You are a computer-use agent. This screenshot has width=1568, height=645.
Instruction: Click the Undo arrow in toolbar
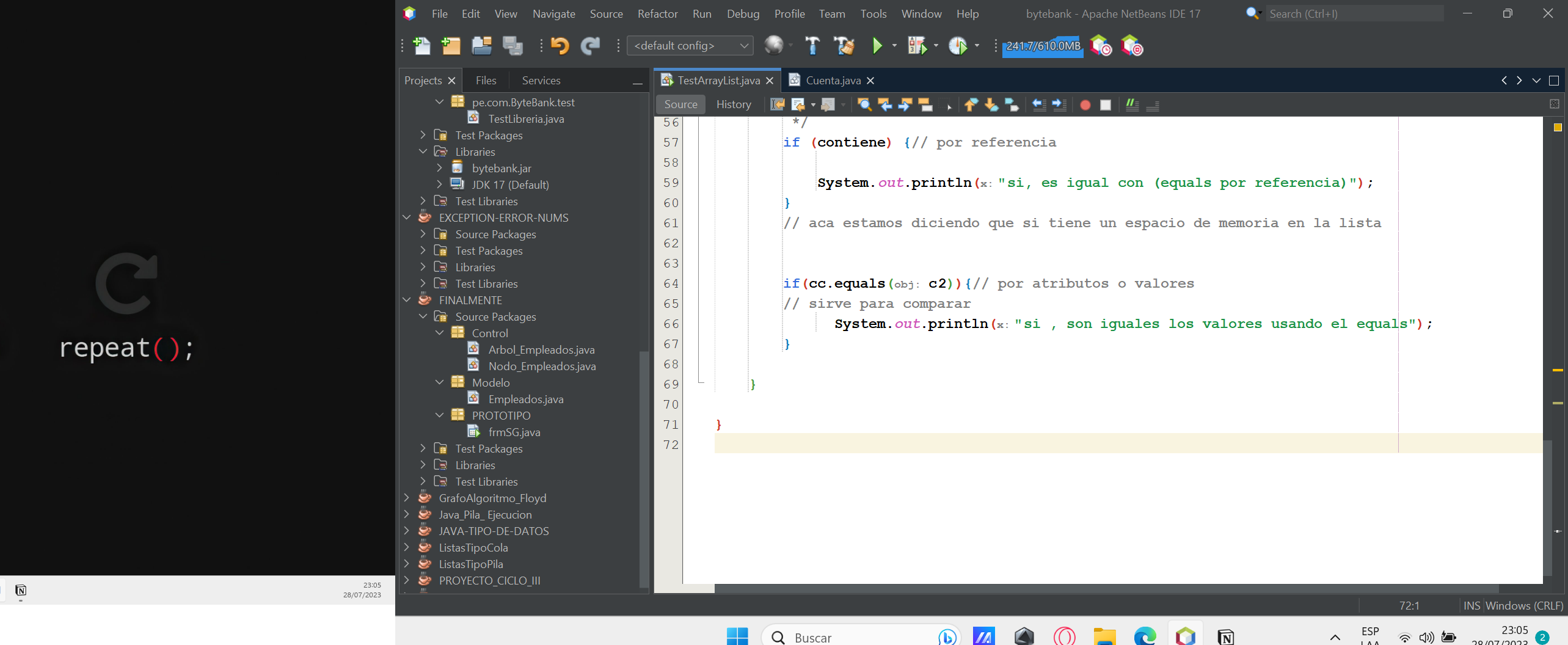point(560,46)
